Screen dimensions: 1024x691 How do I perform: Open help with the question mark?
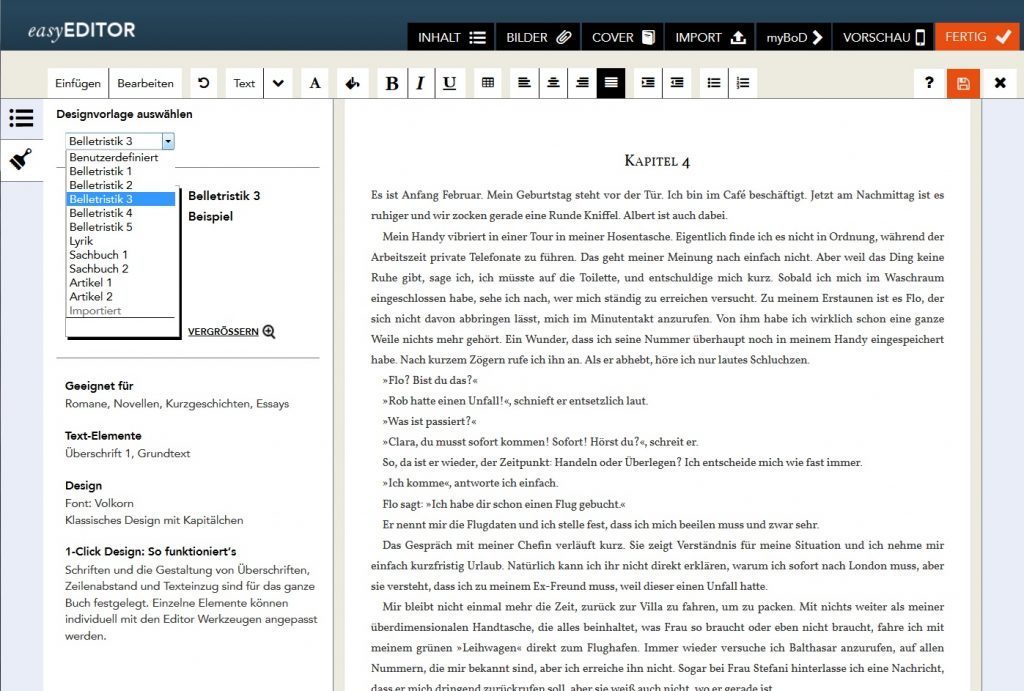pos(929,83)
